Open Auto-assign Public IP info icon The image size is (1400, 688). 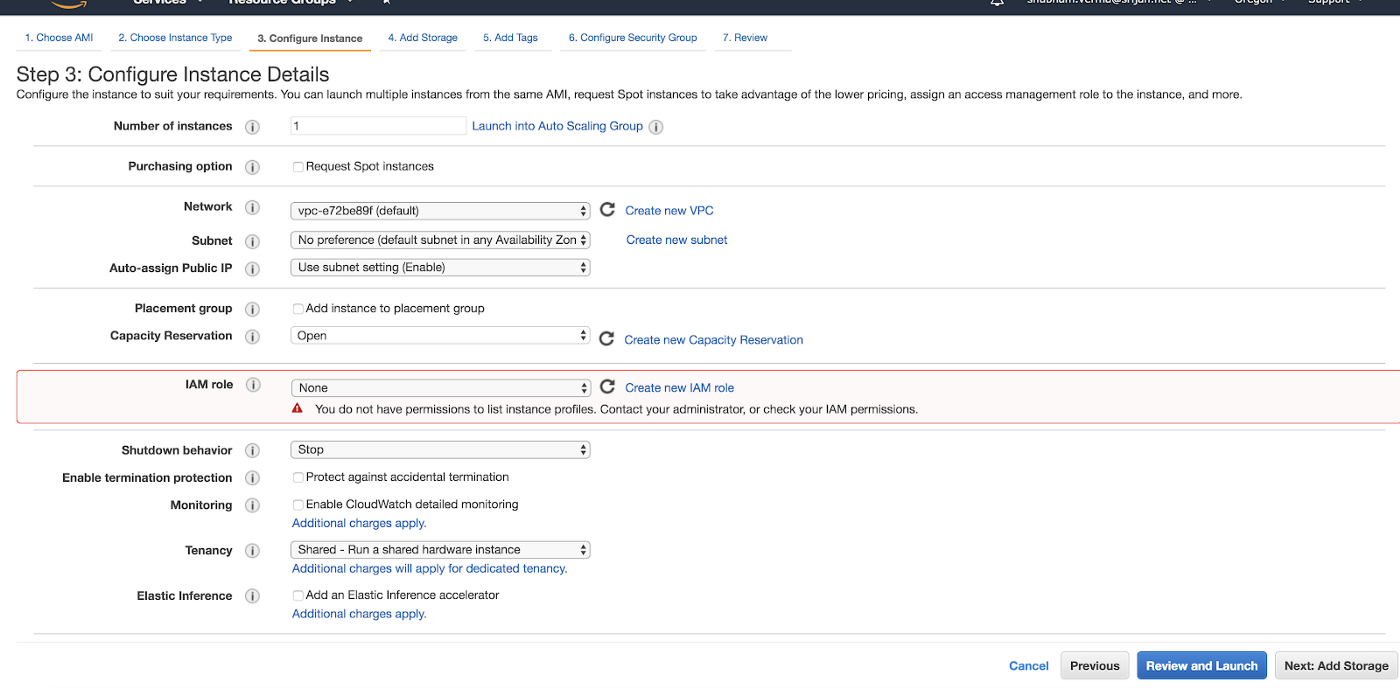pos(253,269)
